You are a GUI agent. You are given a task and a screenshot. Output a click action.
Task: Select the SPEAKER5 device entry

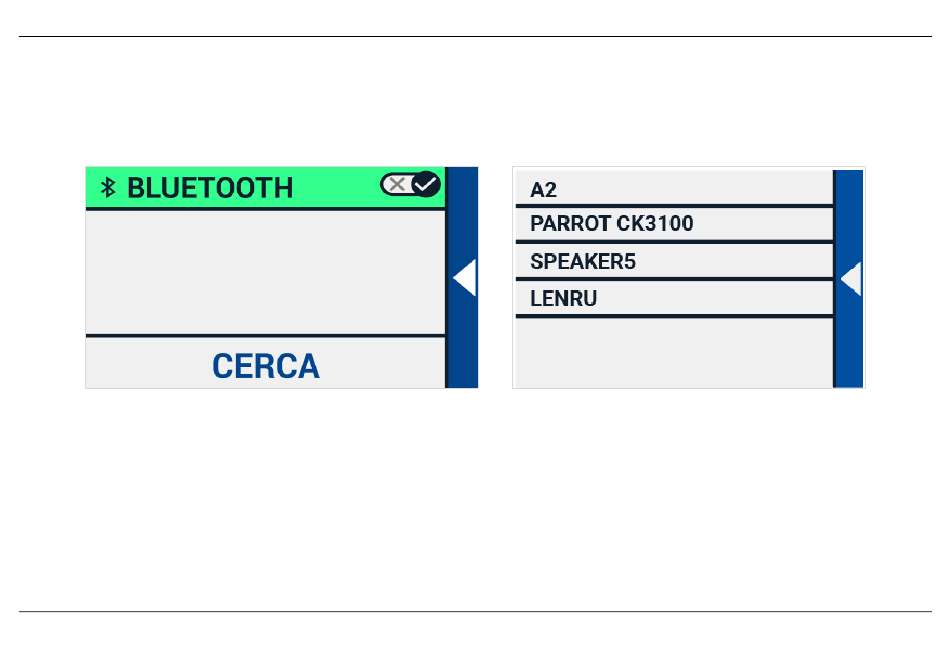click(583, 262)
